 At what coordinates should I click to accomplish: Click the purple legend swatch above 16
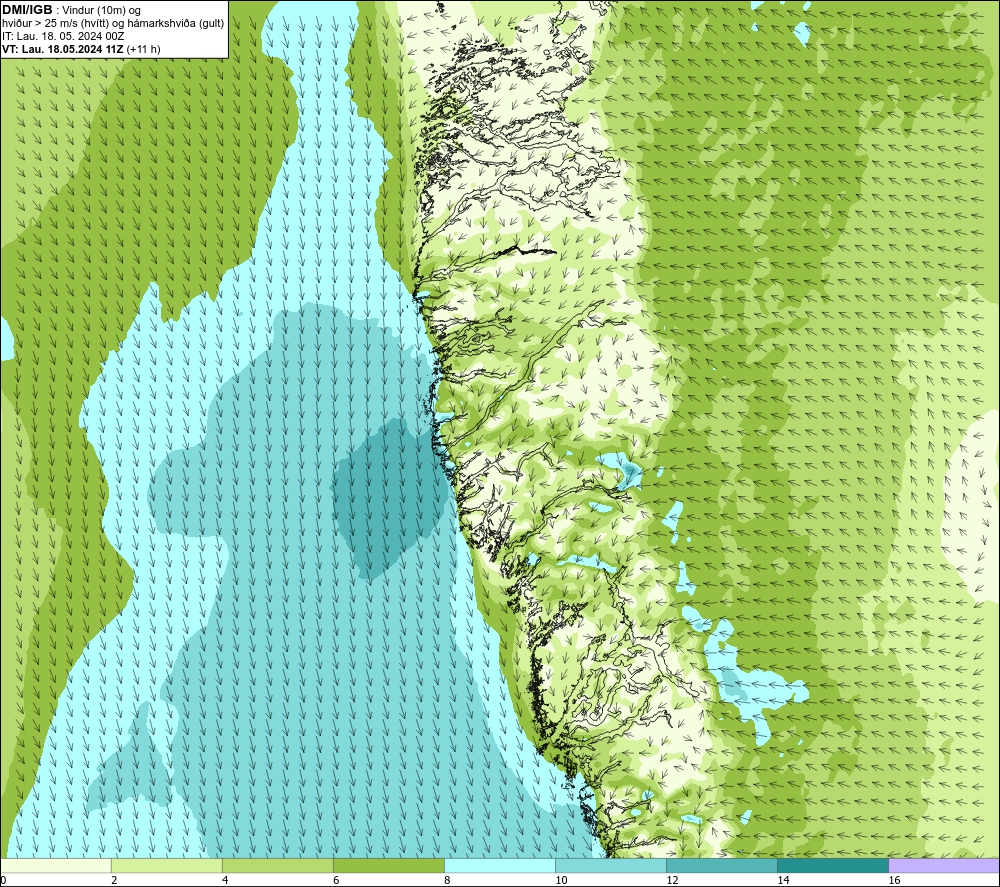(x=944, y=865)
